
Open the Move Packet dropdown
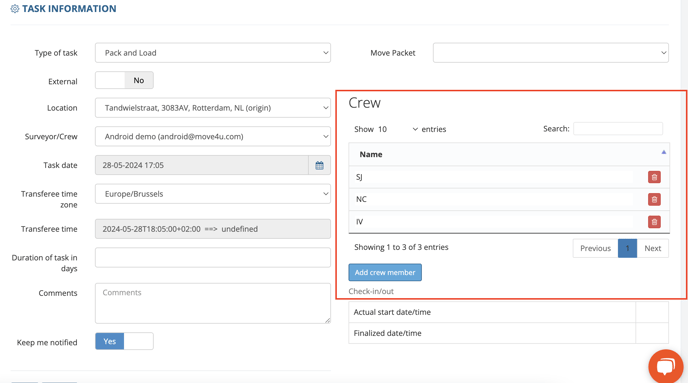point(551,53)
